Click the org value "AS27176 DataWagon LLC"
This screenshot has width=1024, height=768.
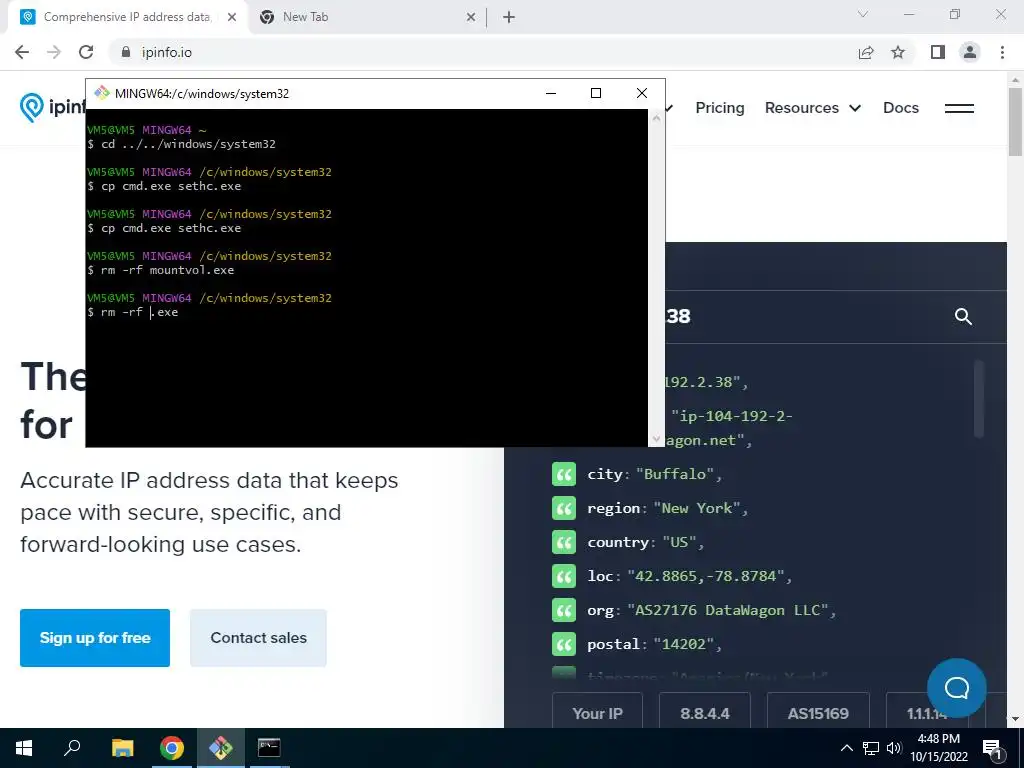[728, 610]
